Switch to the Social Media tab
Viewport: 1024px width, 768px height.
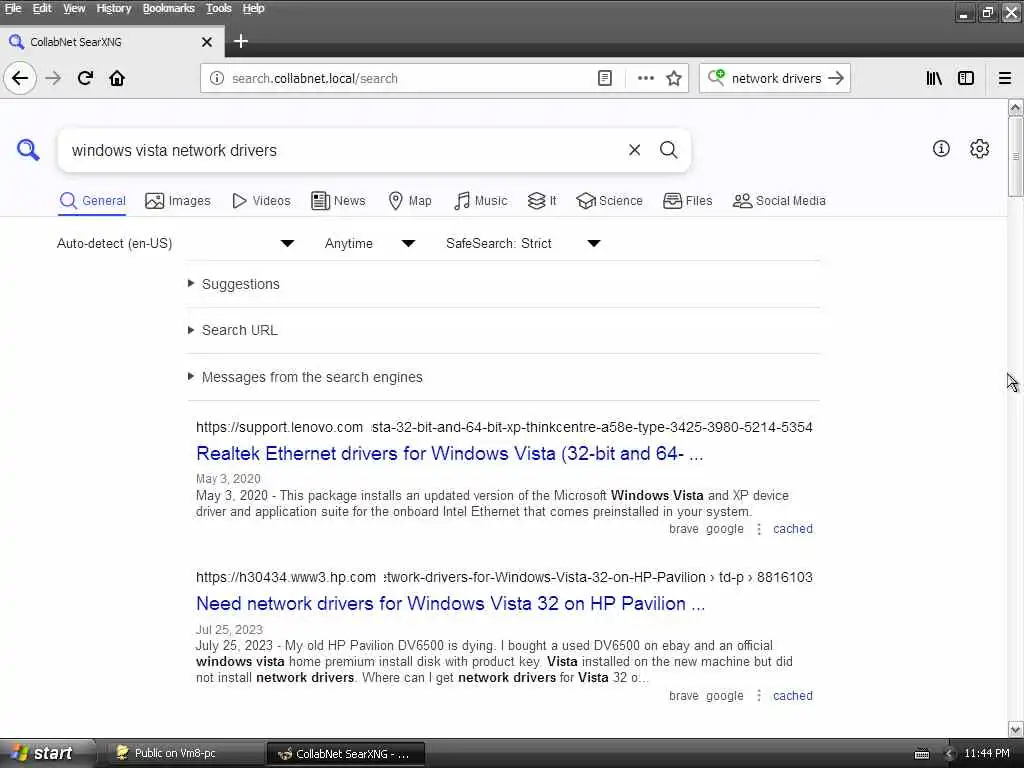(779, 200)
